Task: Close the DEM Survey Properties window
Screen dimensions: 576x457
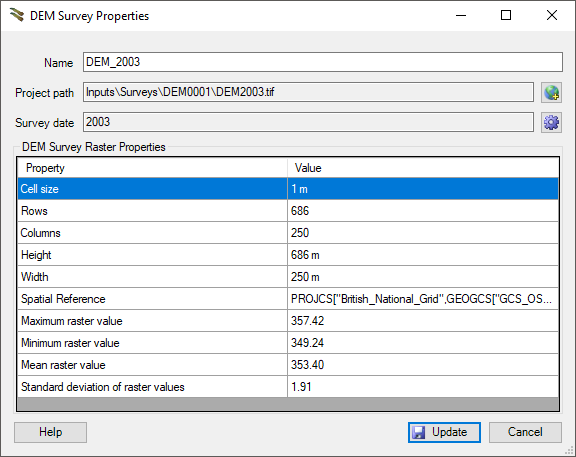Action: [x=552, y=15]
